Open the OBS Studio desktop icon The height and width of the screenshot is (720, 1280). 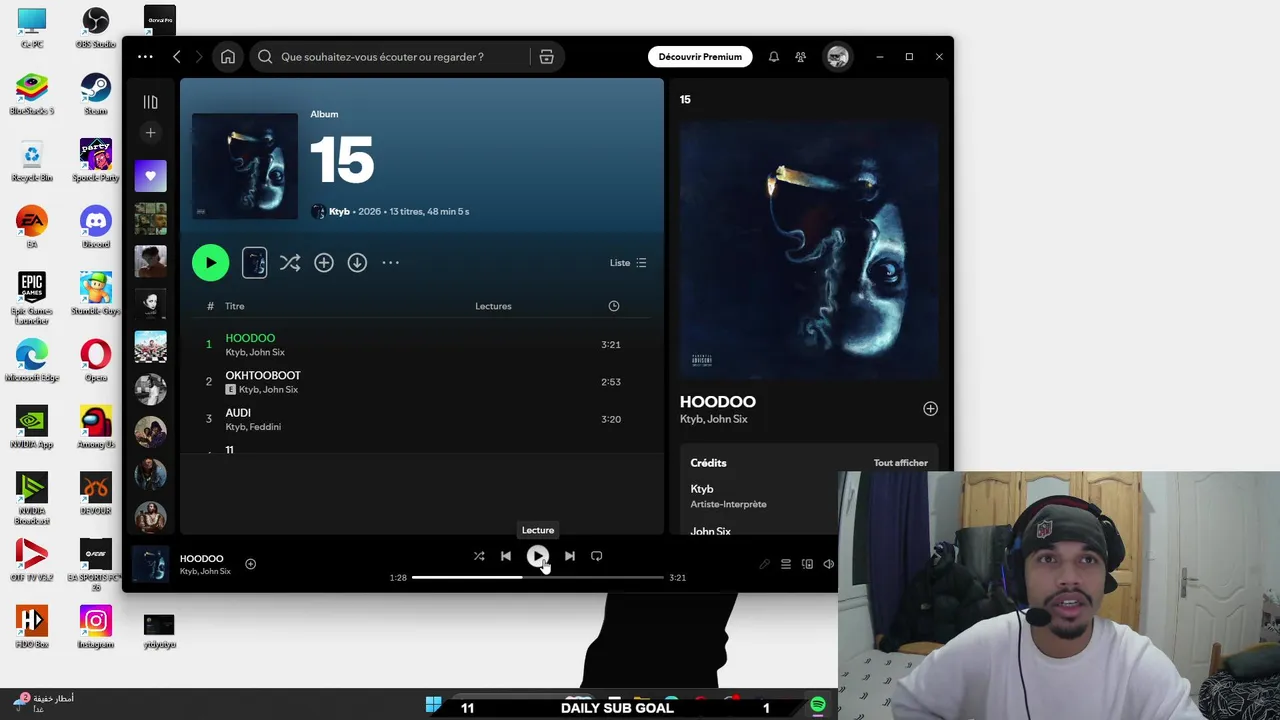[x=96, y=27]
